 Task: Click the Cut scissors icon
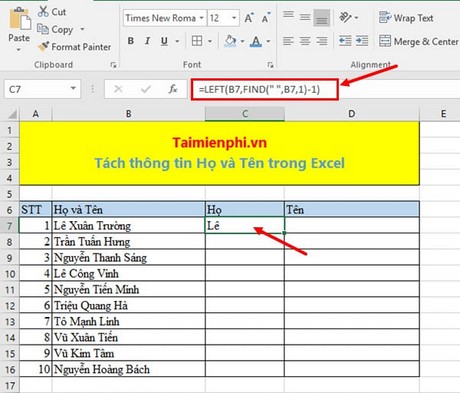[43, 12]
